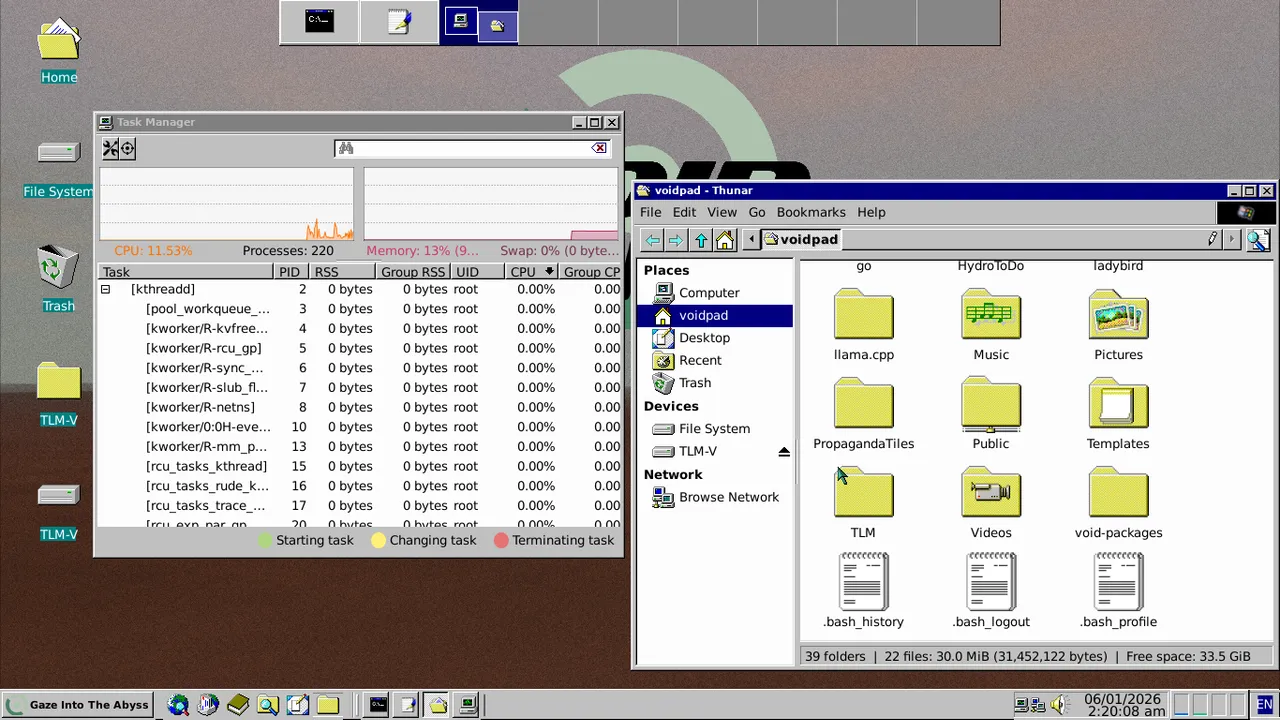Open Thunar's file search with the magnifier-document icon
1280x720 pixels.
click(1258, 239)
